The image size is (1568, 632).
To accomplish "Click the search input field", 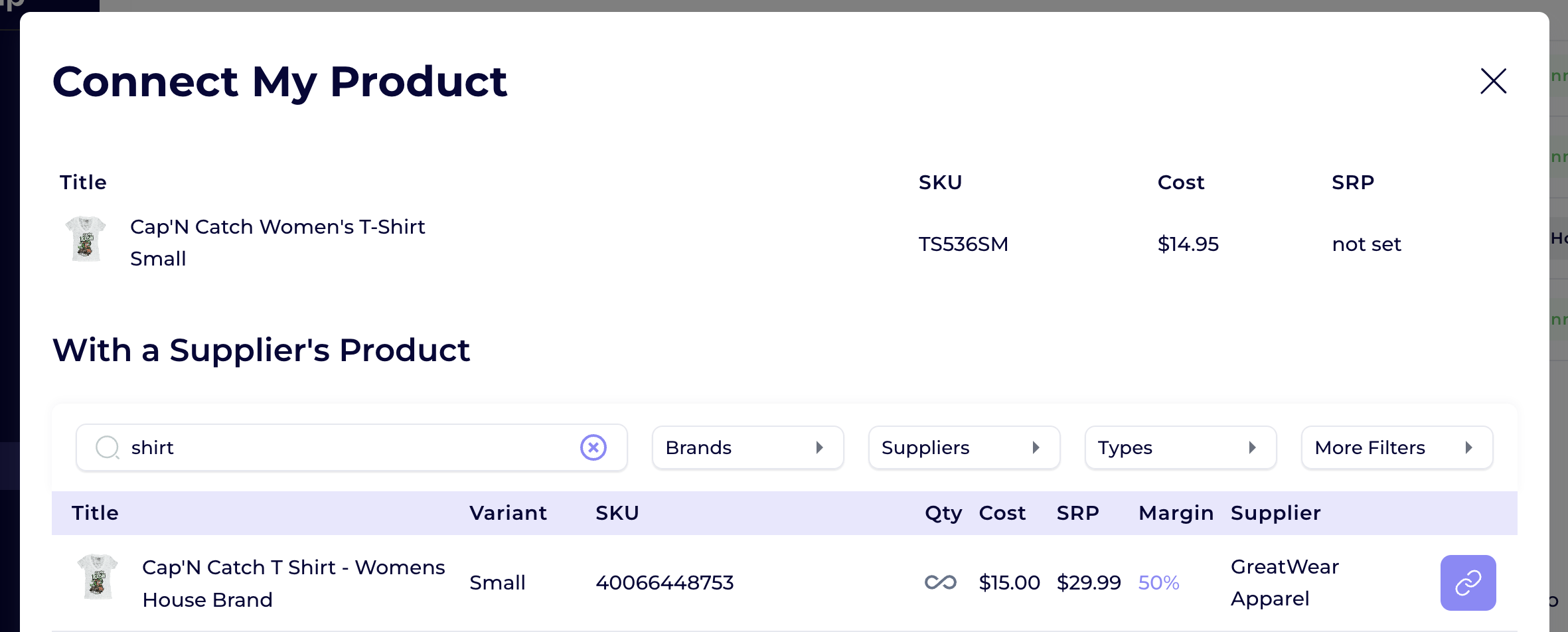I will coord(332,448).
